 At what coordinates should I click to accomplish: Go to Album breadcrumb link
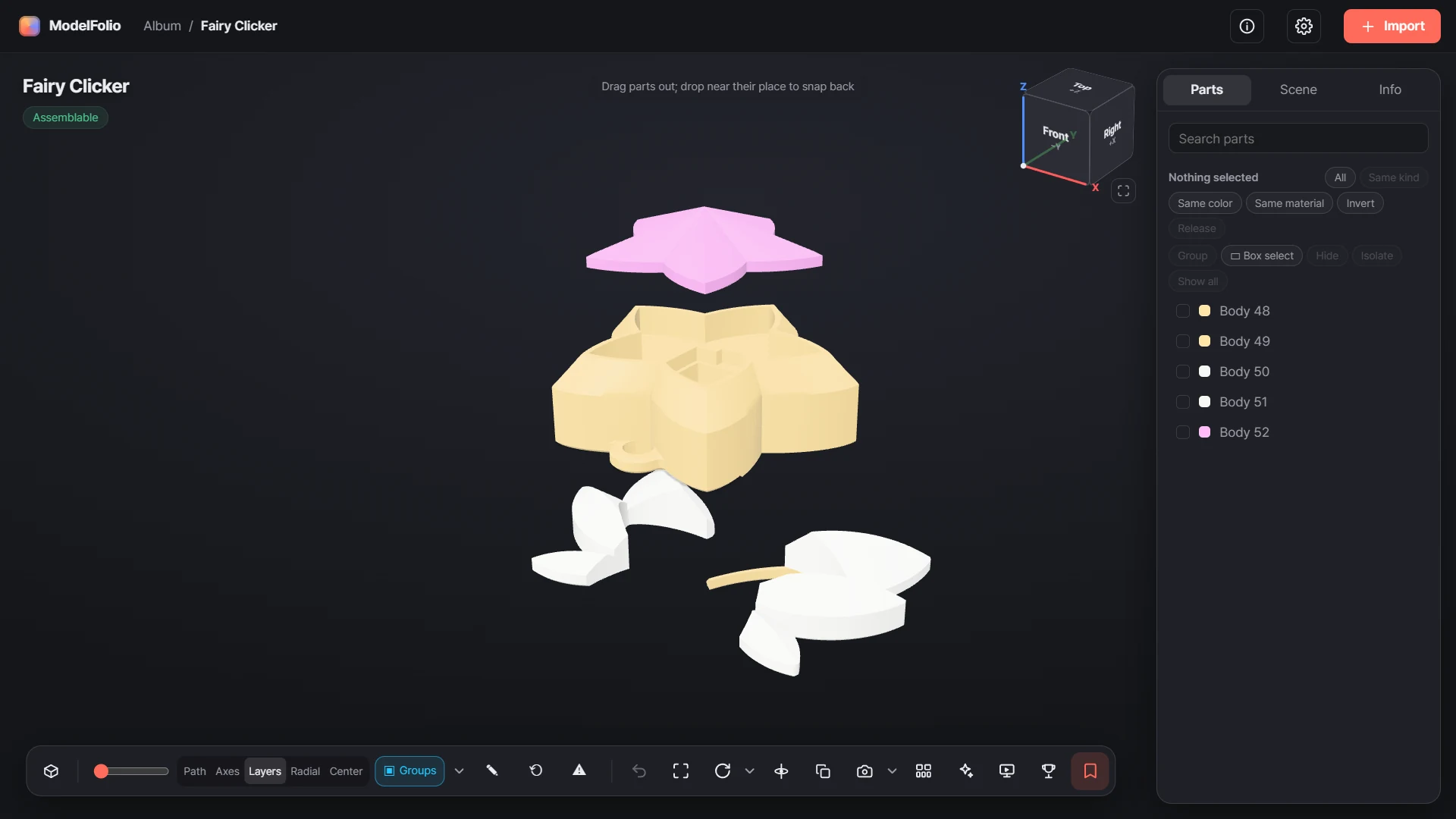(x=162, y=26)
